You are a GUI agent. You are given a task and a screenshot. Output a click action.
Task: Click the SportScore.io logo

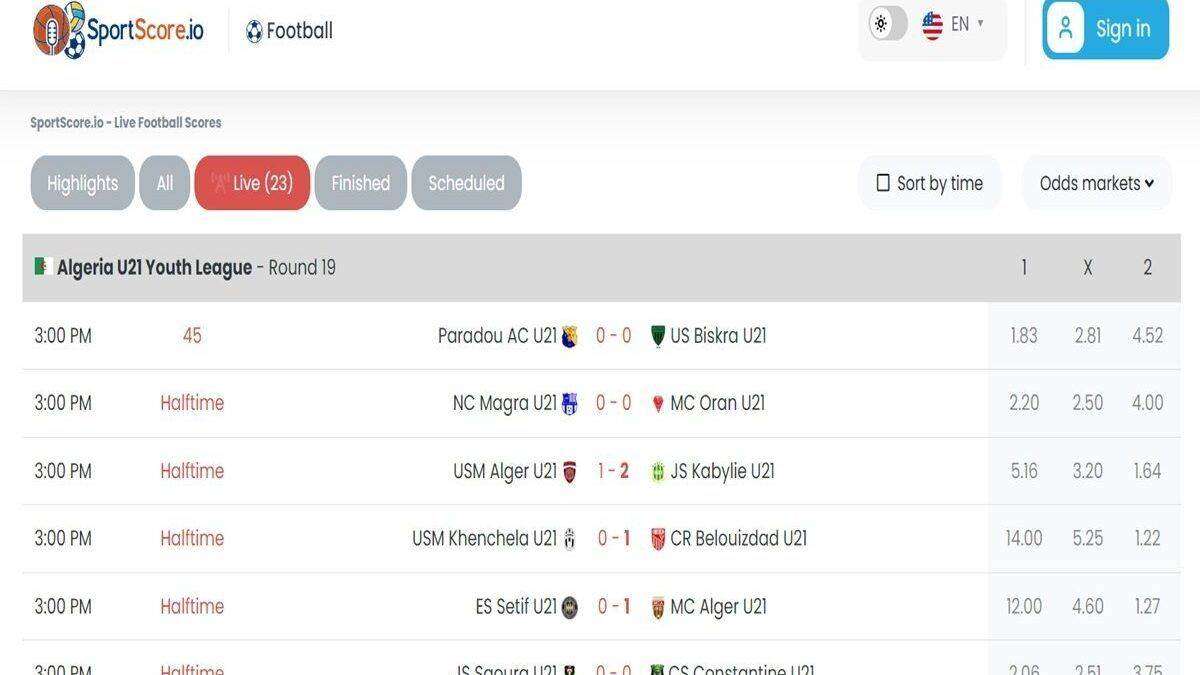coord(118,30)
